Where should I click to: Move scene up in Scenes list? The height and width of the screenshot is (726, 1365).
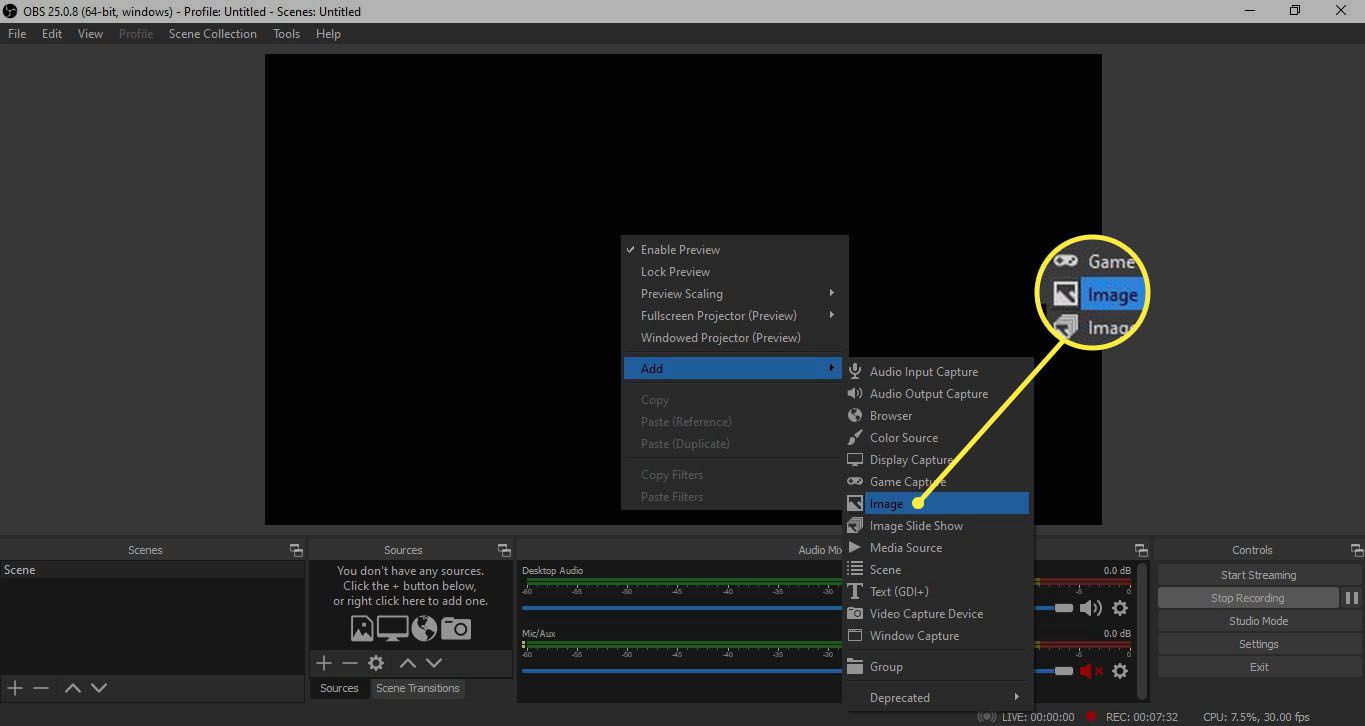click(x=73, y=688)
